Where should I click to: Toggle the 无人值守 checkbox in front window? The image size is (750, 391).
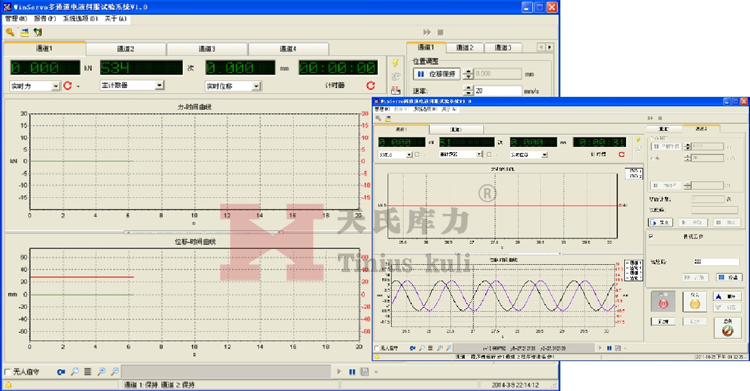(377, 348)
